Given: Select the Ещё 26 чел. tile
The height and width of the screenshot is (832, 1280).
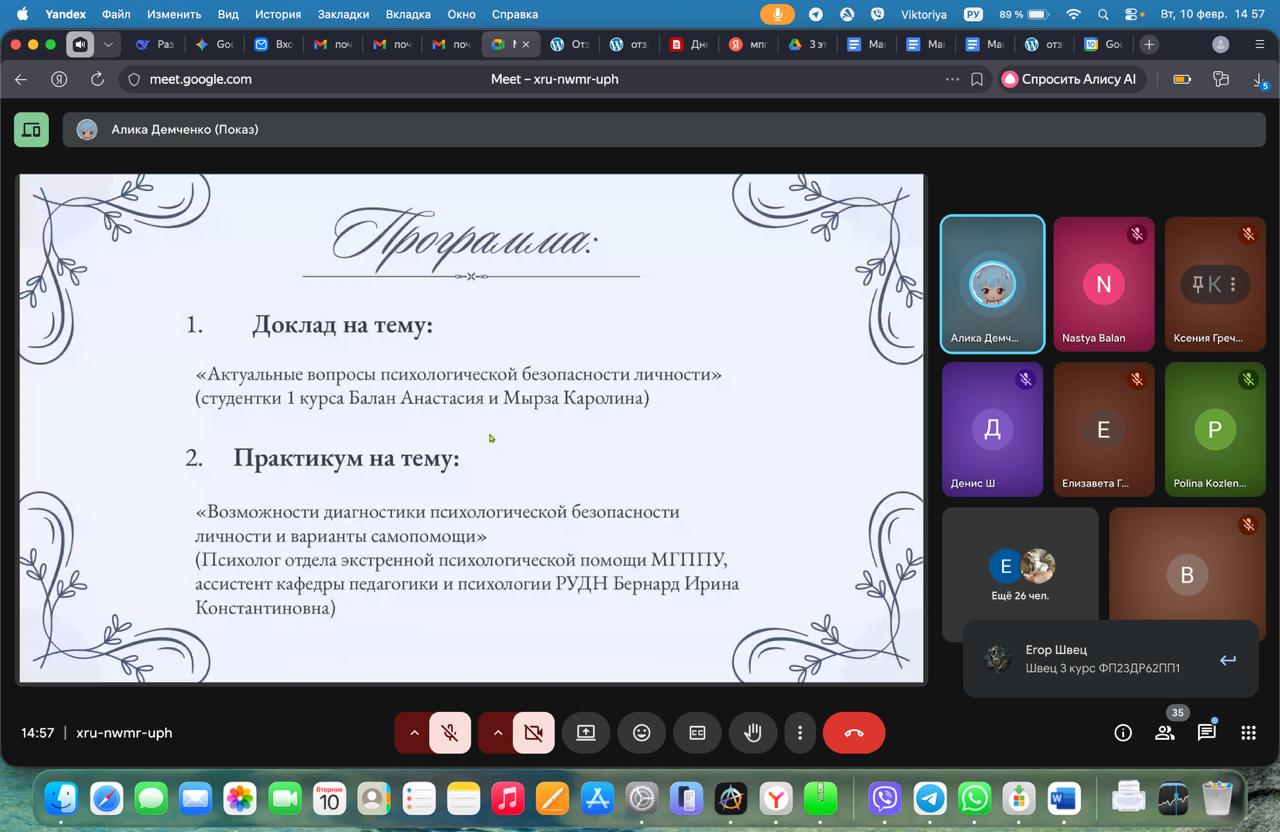Looking at the screenshot, I should click(x=1020, y=575).
